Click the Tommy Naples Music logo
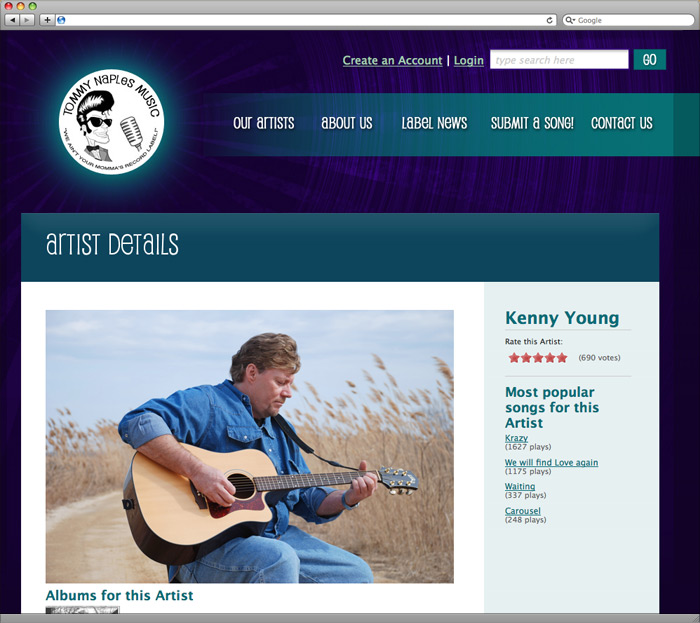 point(112,121)
